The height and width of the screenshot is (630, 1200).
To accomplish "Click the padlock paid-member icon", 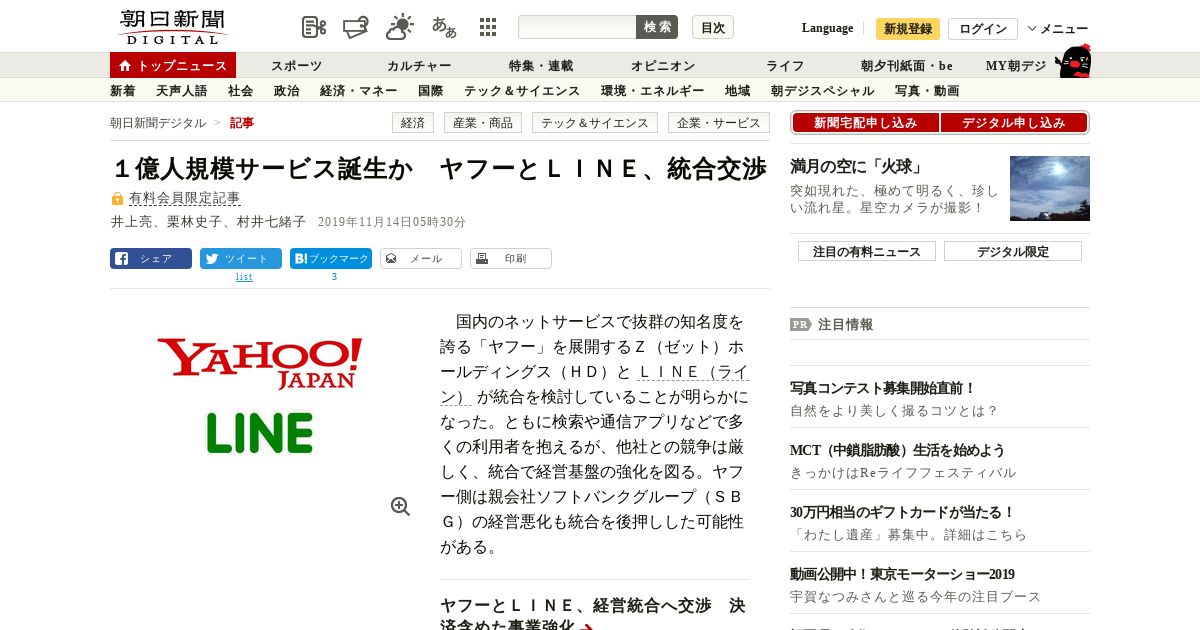I will (117, 199).
